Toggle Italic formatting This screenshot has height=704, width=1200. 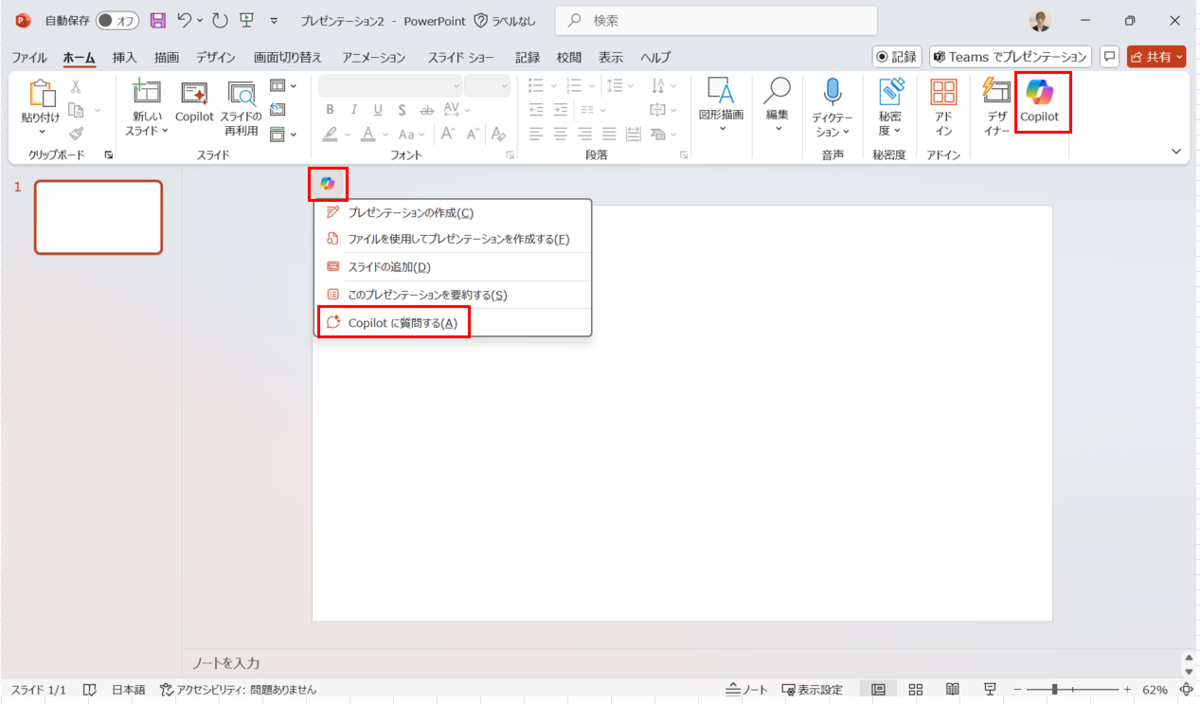(354, 110)
